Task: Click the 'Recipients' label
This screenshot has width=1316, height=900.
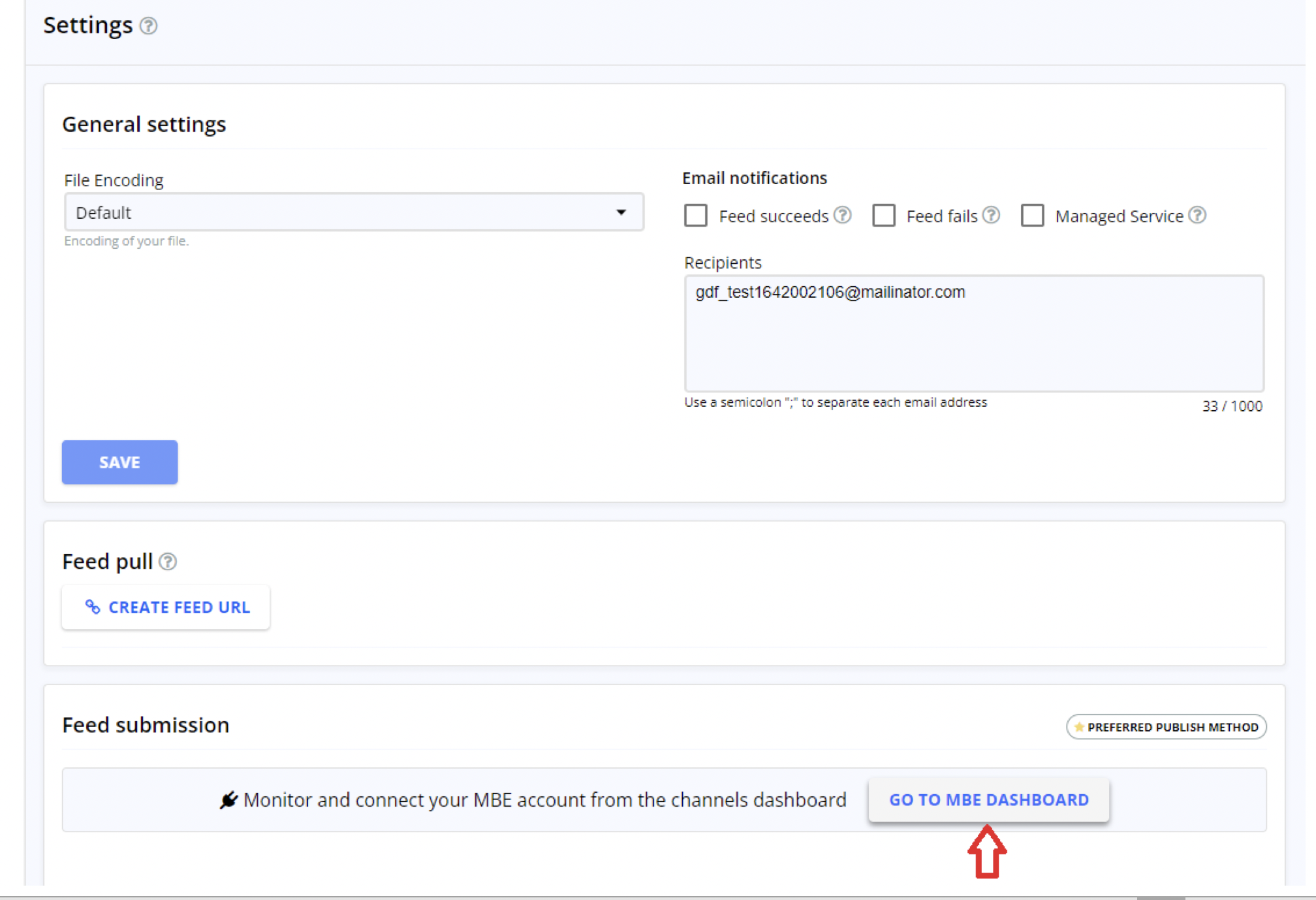Action: (723, 263)
